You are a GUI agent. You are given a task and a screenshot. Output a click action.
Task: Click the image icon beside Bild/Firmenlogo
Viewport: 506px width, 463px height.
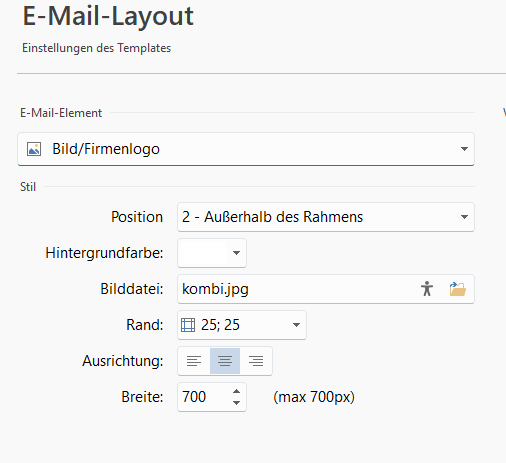[x=34, y=149]
